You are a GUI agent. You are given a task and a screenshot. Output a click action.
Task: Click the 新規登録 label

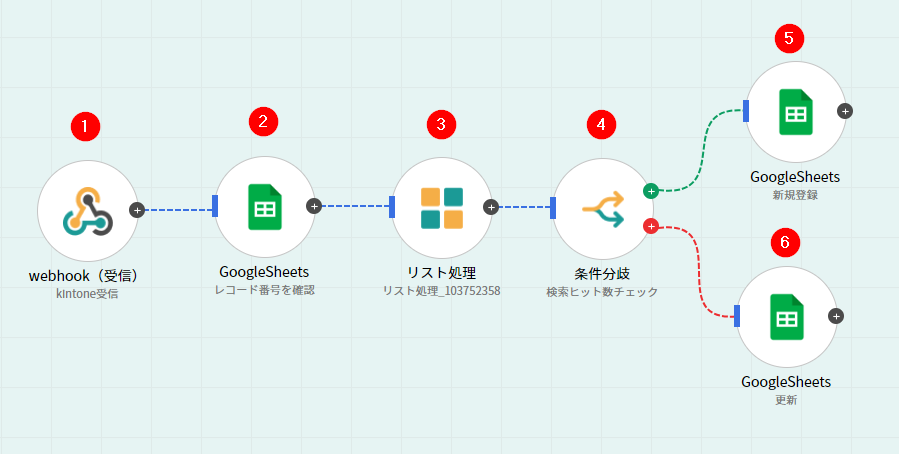[x=795, y=195]
